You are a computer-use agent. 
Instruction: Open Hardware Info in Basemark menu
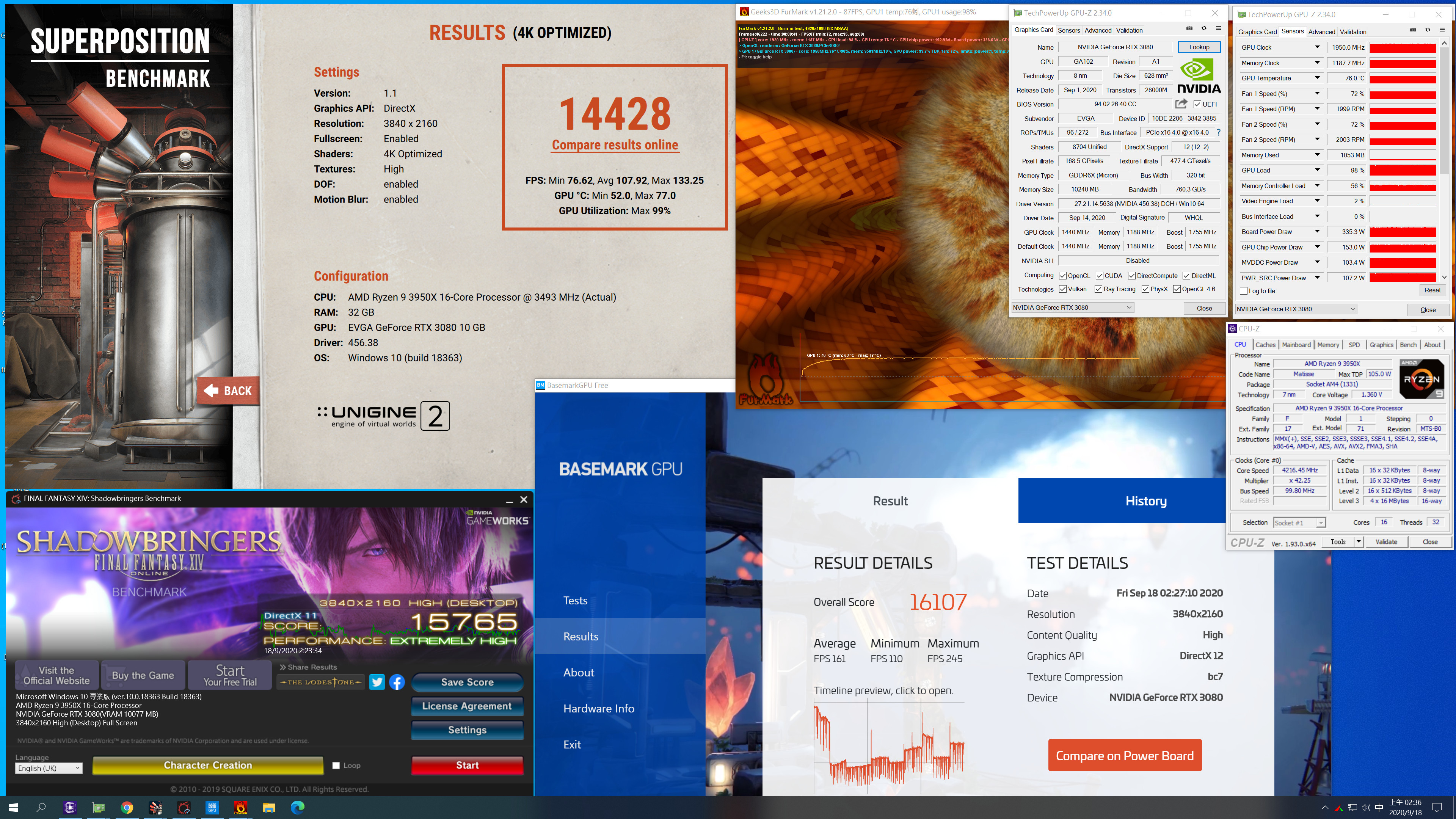click(x=599, y=709)
